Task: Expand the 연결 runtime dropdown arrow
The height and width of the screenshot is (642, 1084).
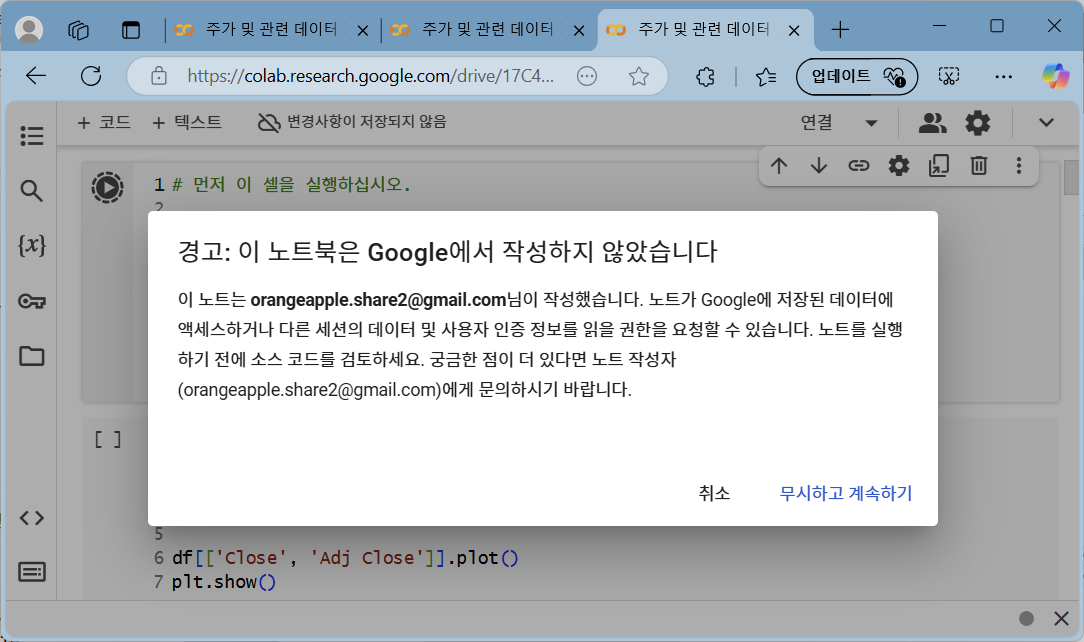Action: tap(871, 124)
